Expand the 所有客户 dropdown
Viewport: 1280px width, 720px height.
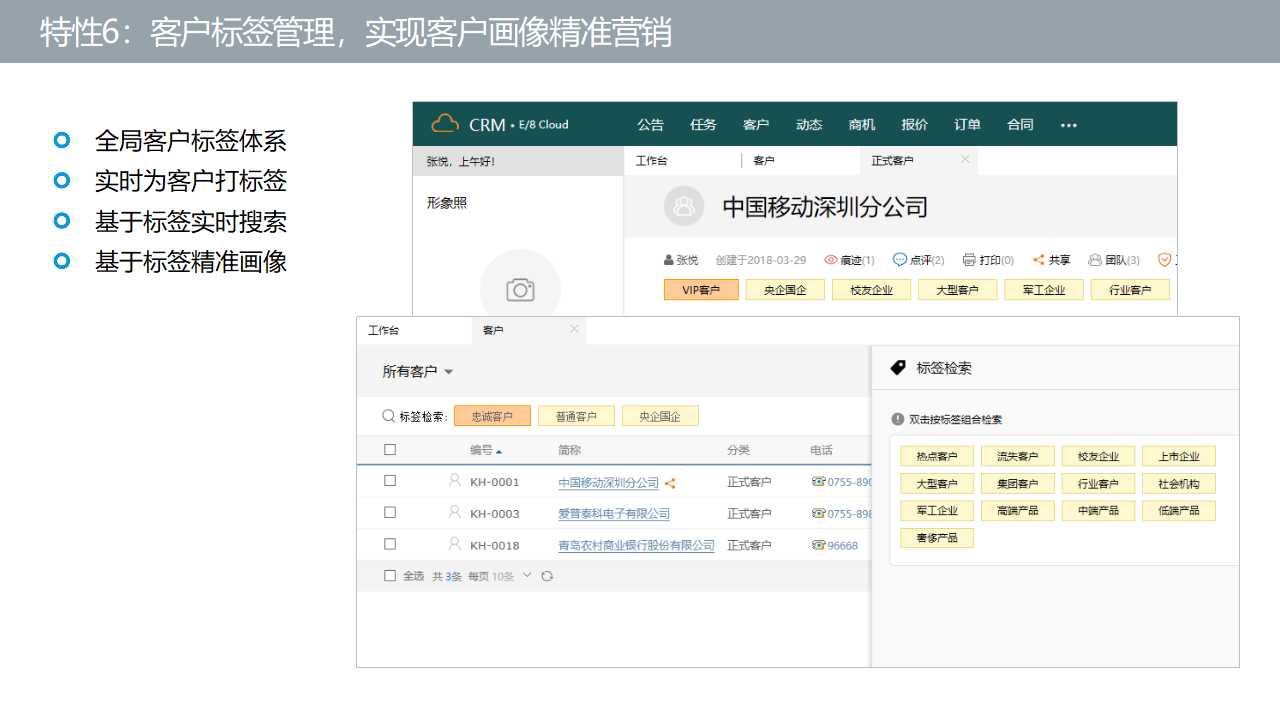tap(448, 372)
